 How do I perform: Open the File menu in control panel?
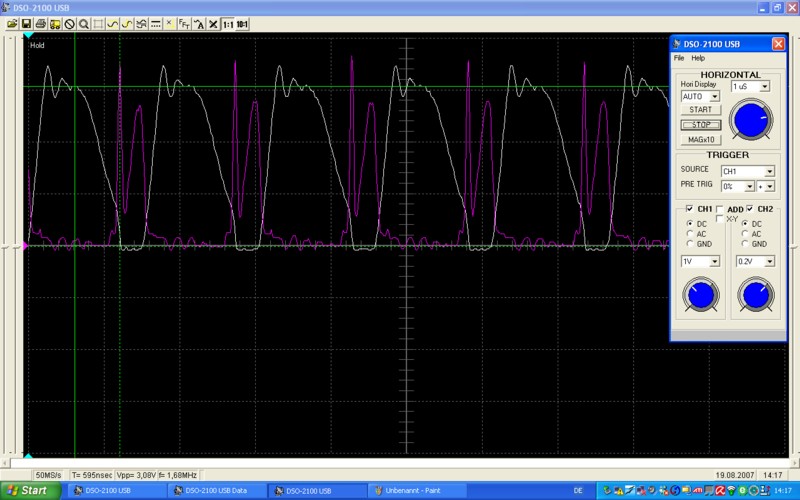(679, 58)
